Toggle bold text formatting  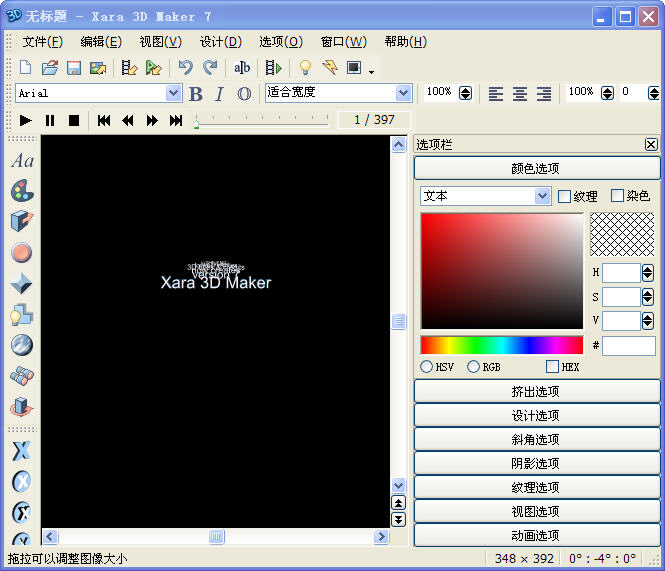click(x=195, y=93)
